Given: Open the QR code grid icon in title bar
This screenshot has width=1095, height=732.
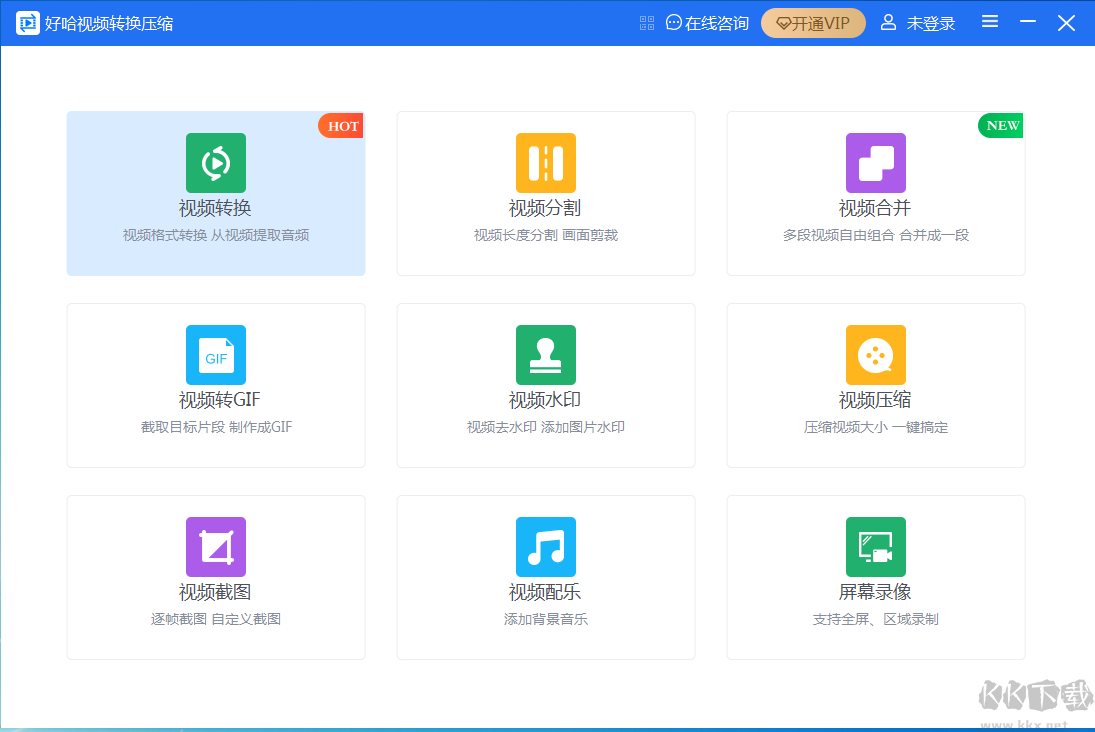Looking at the screenshot, I should coord(646,22).
